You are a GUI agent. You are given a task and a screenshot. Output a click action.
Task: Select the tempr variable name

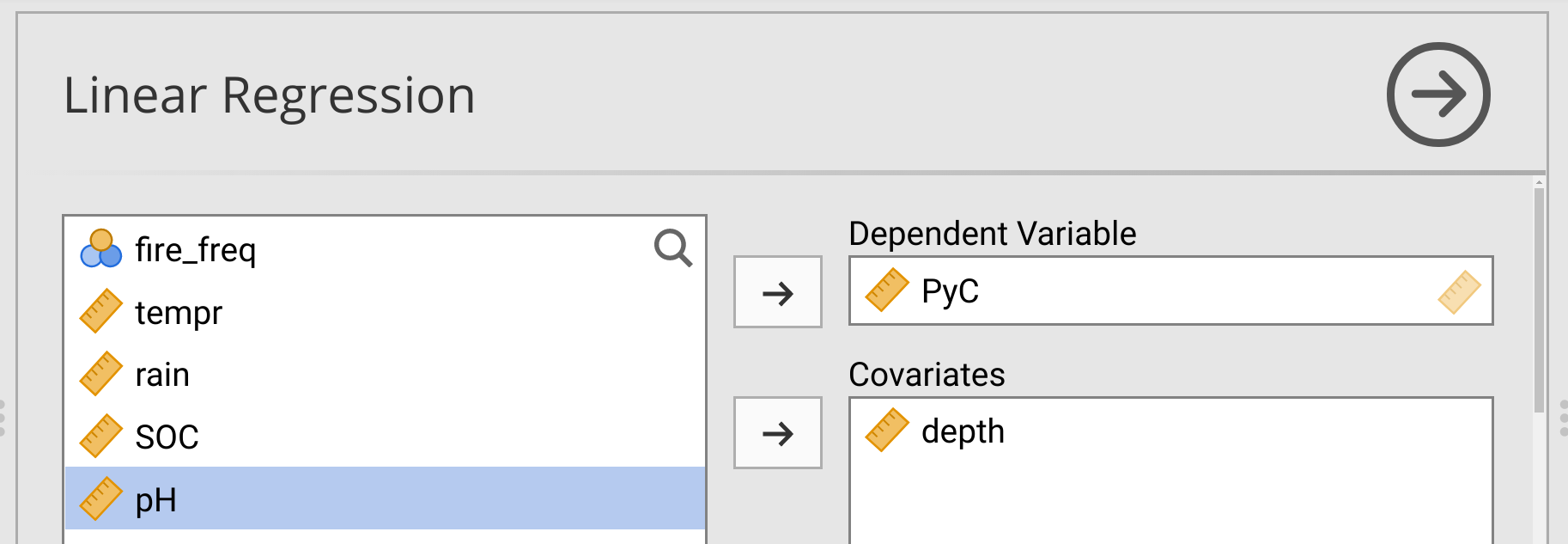[179, 312]
